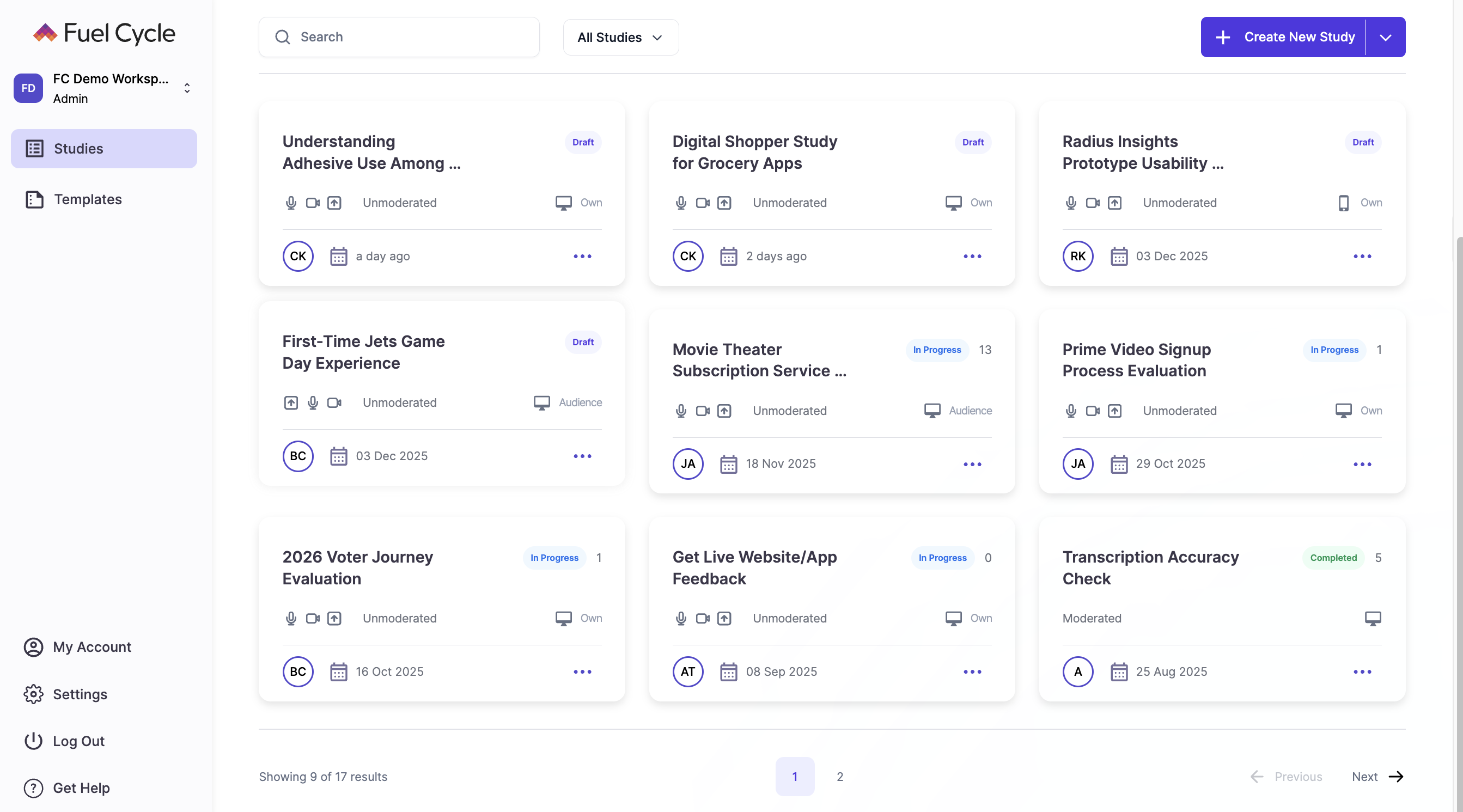The width and height of the screenshot is (1463, 812).
Task: Click the Fuel Cycle logo
Action: pyautogui.click(x=104, y=34)
